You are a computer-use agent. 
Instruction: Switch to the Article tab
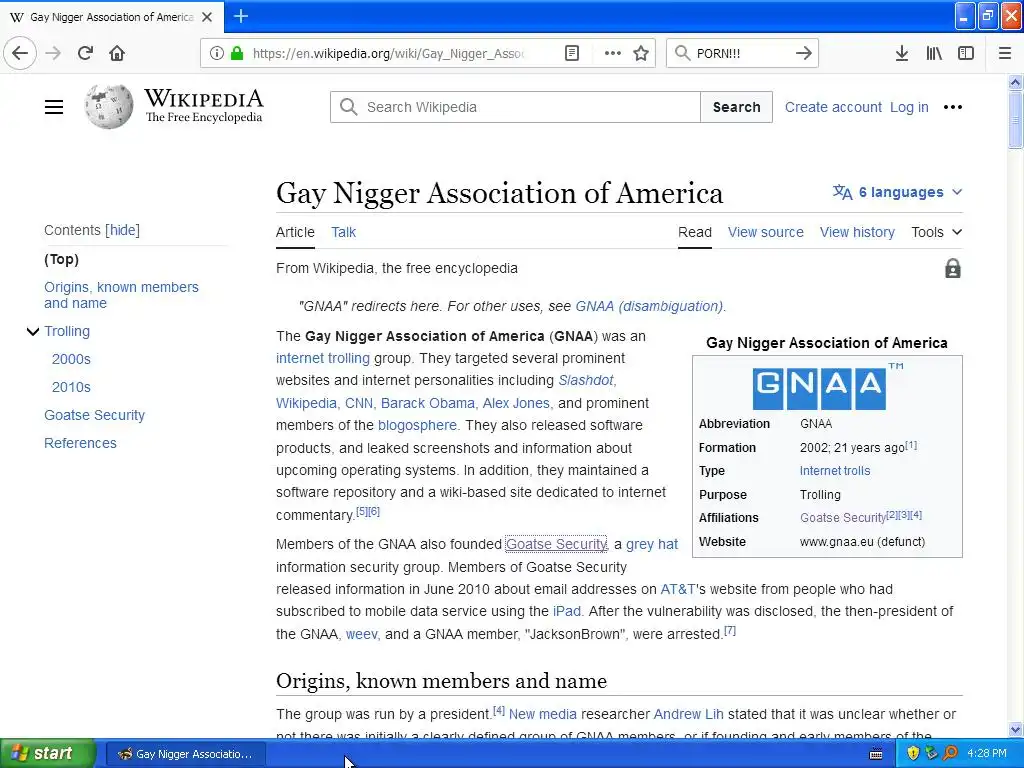coord(295,232)
